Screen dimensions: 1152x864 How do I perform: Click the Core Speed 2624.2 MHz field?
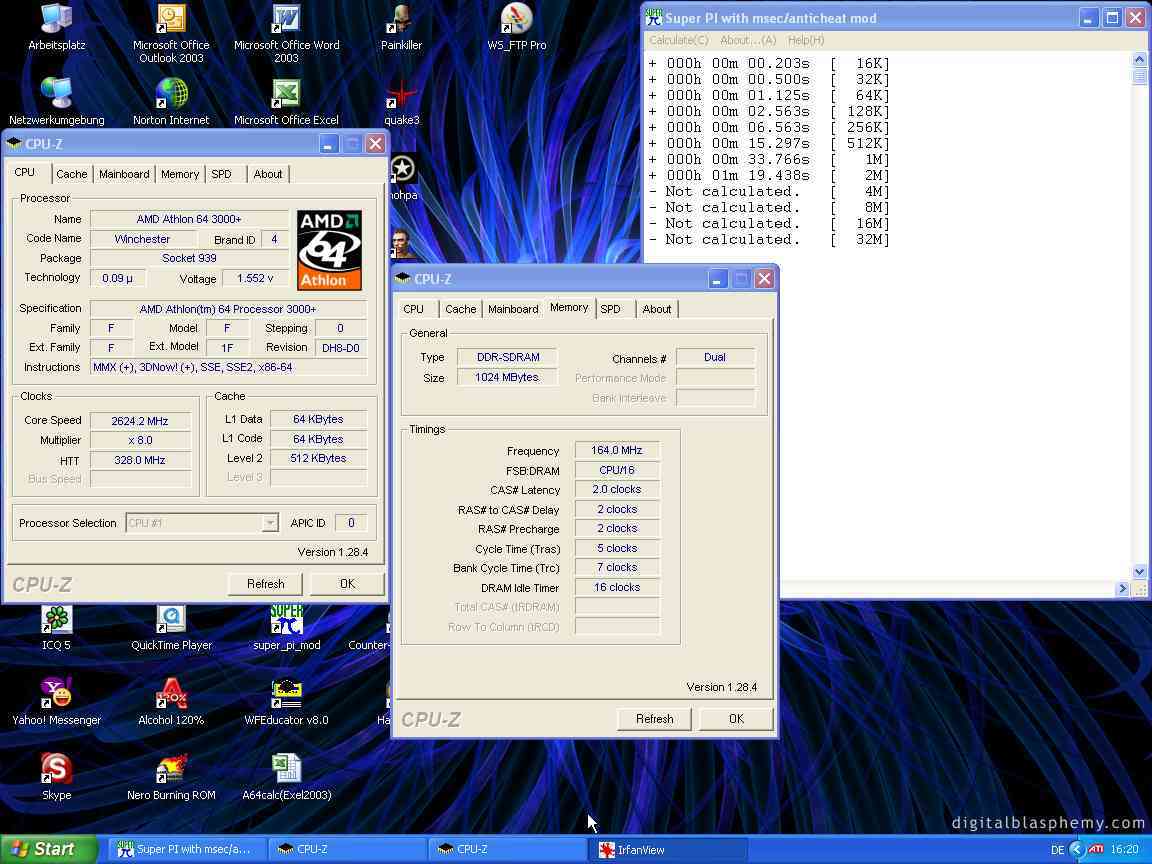coord(140,421)
